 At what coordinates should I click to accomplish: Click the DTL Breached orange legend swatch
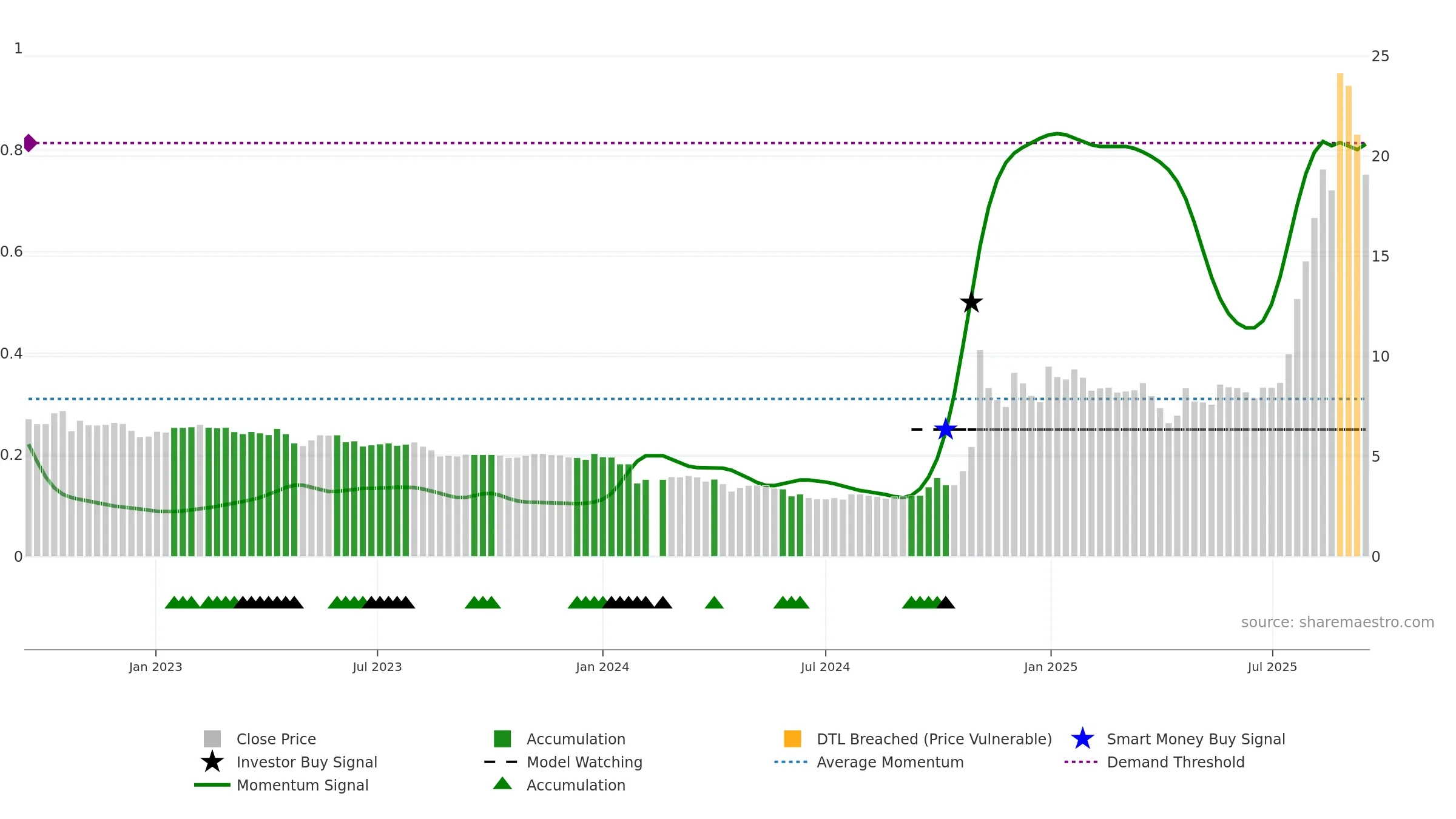(792, 739)
